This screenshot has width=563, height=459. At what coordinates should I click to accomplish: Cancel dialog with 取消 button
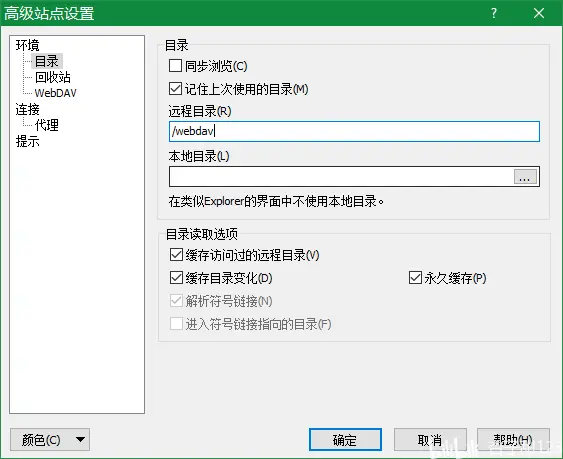click(430, 439)
